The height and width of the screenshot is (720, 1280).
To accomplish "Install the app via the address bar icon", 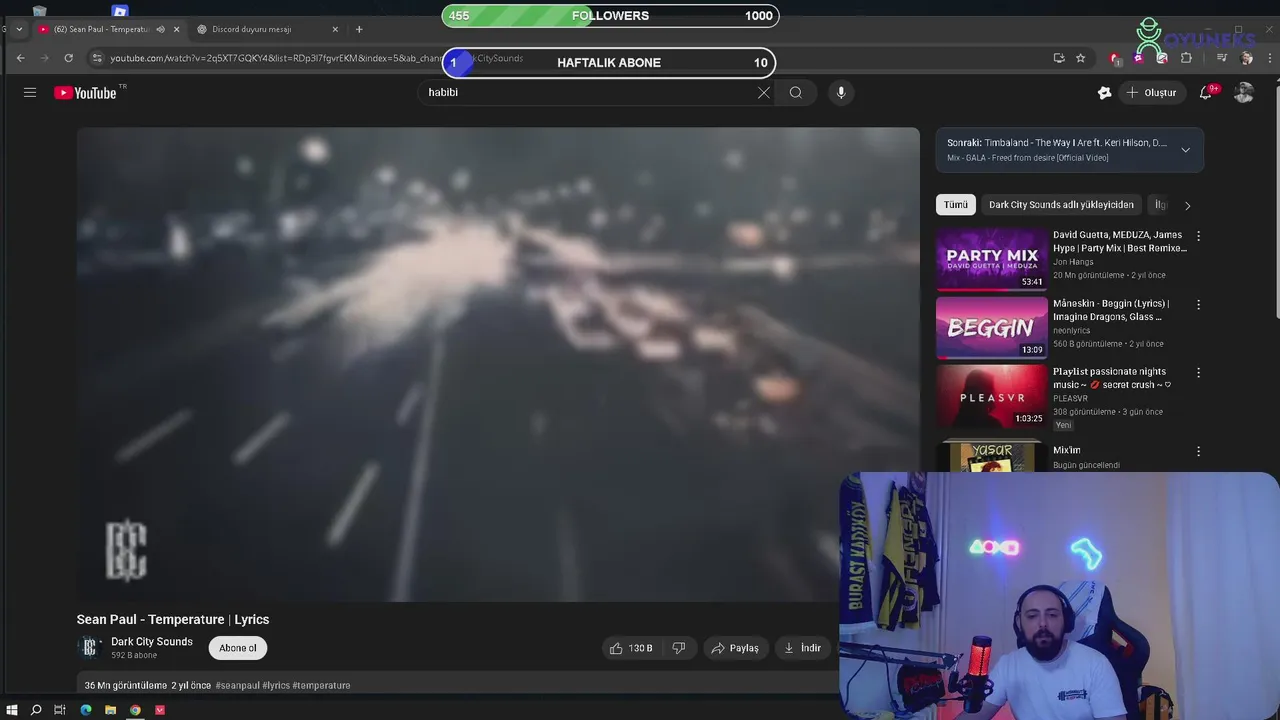I will click(1059, 58).
